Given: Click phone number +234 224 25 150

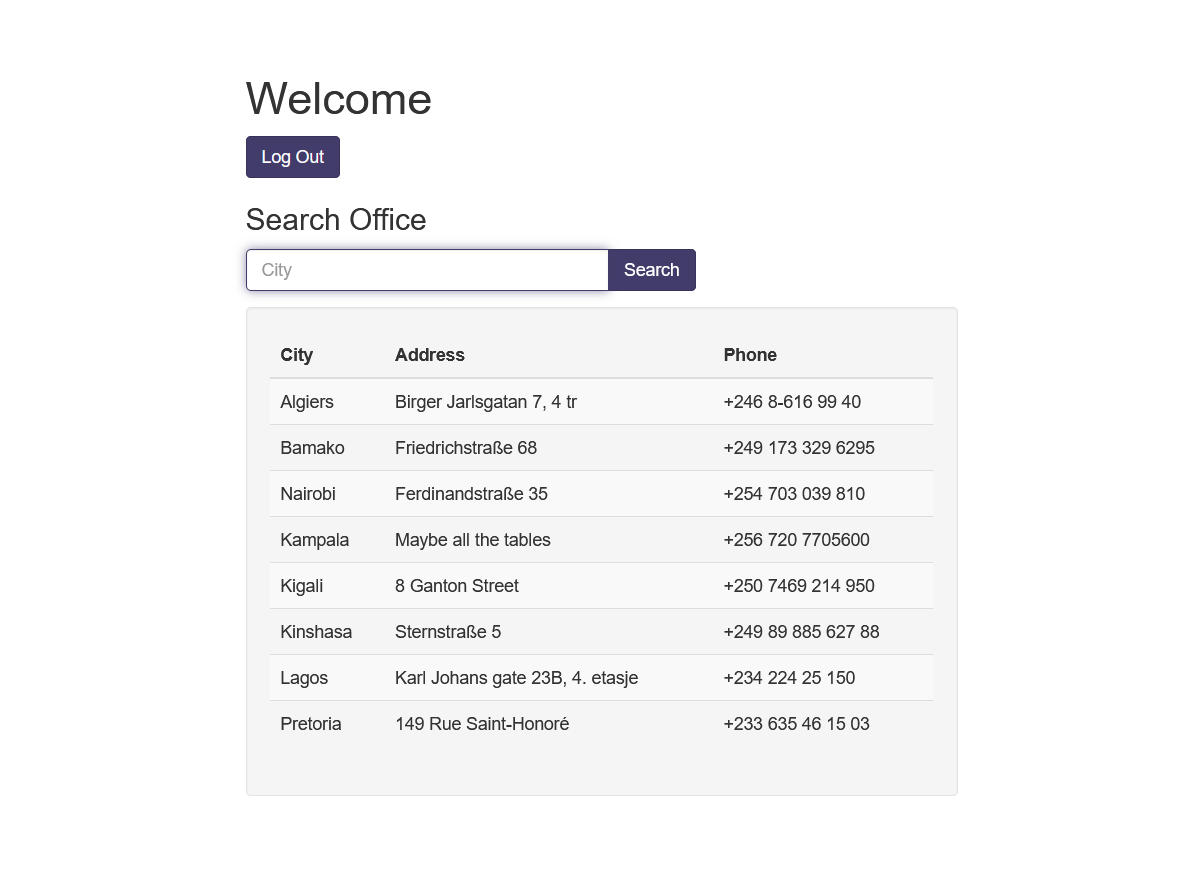Looking at the screenshot, I should pos(789,677).
